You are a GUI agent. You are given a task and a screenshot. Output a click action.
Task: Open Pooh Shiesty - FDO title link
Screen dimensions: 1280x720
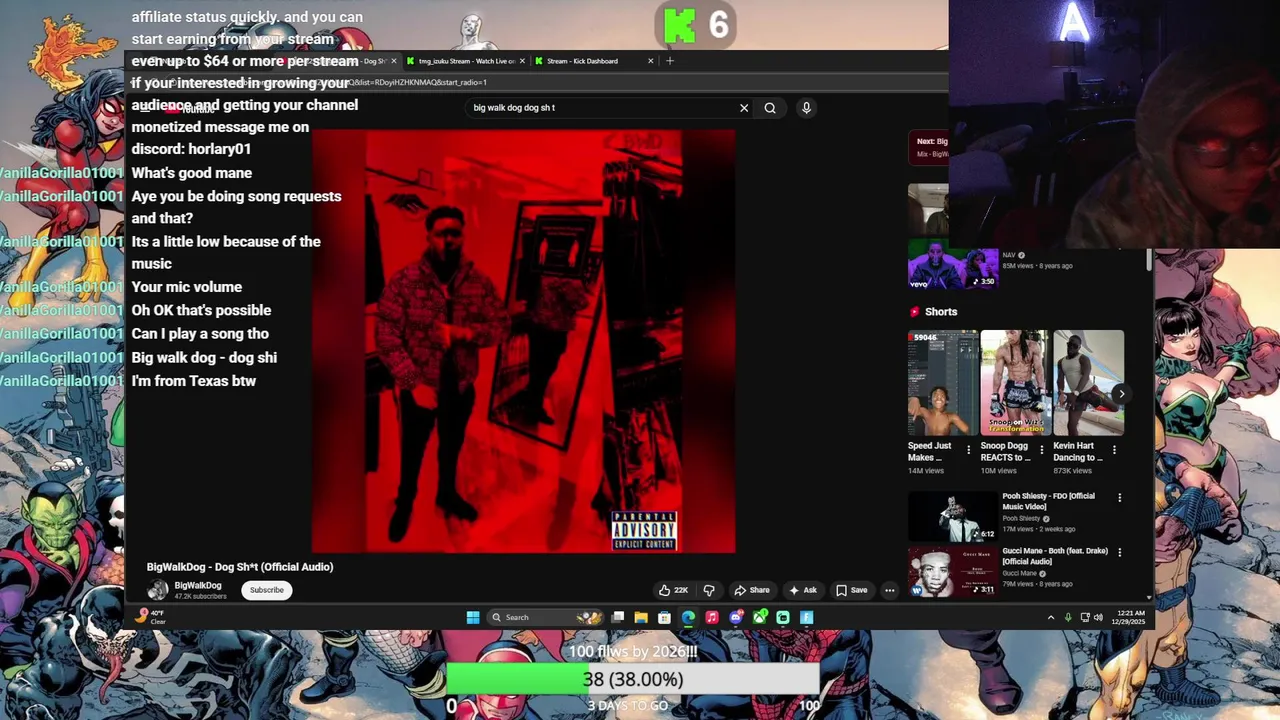tap(1048, 501)
